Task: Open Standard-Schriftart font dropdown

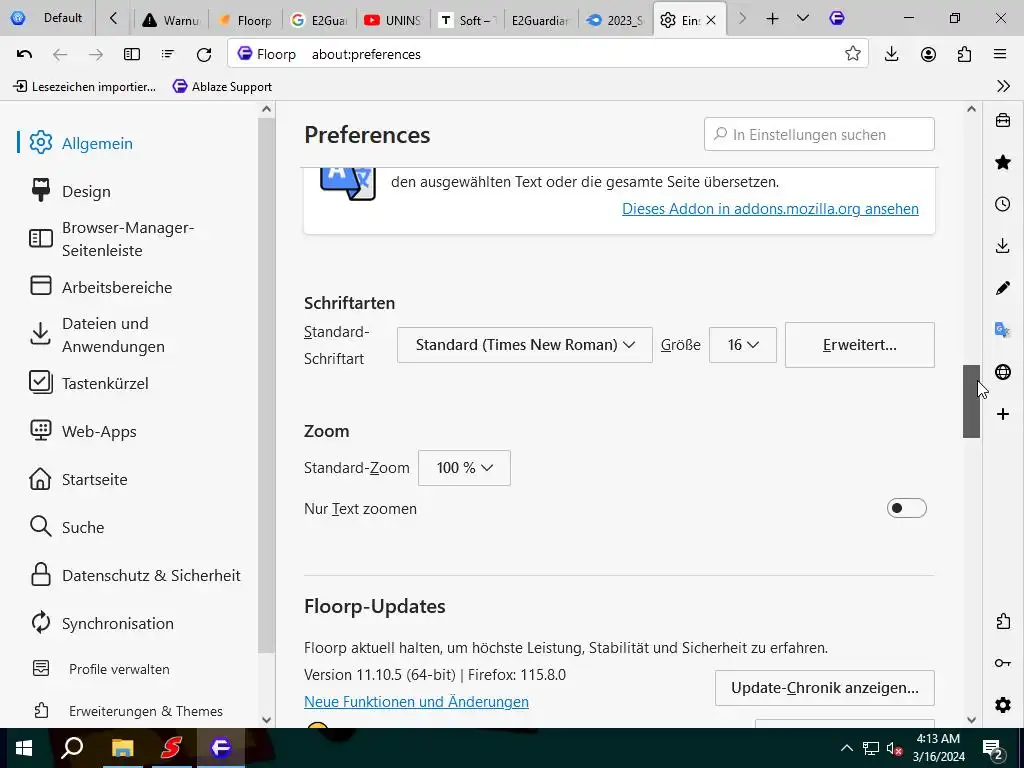Action: [x=524, y=345]
